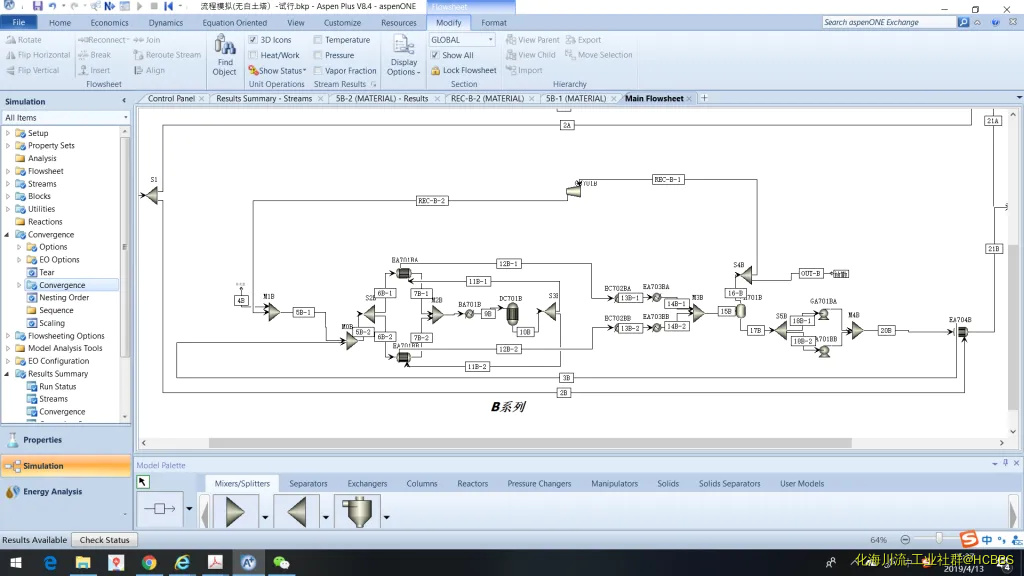Click the S1 splitter block on flowsheet

pyautogui.click(x=152, y=195)
